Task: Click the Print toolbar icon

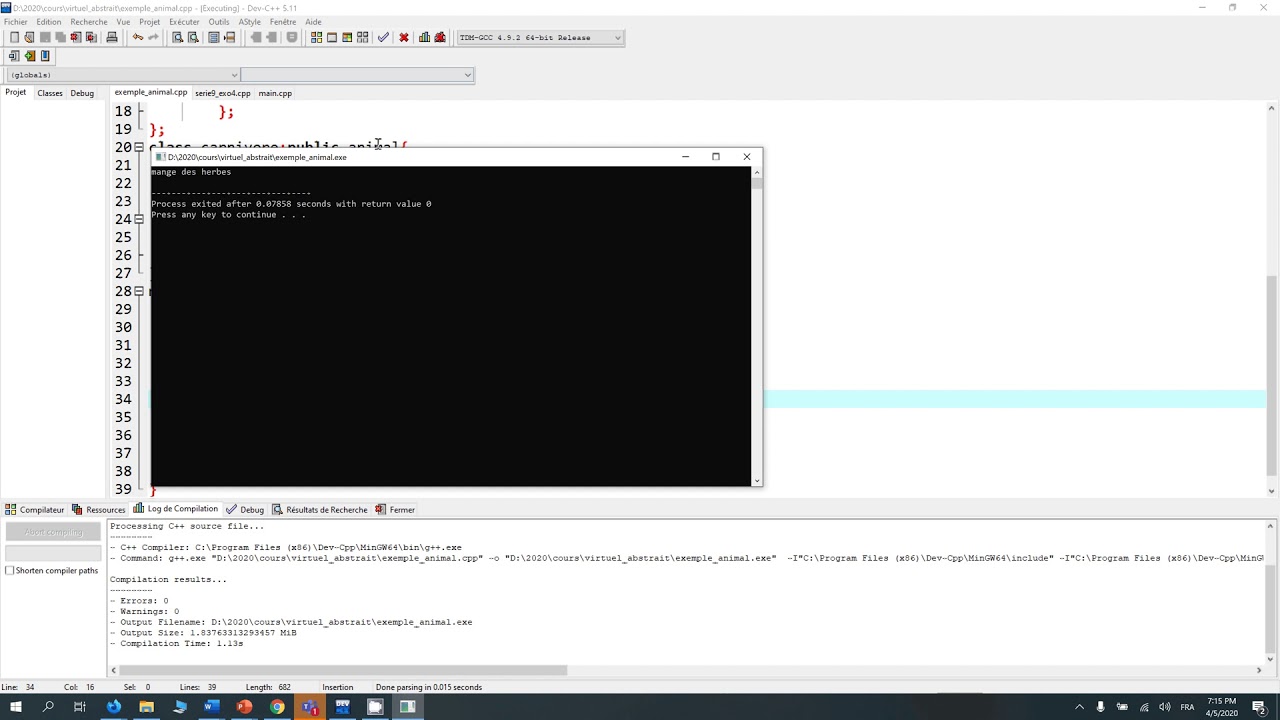Action: point(112,38)
